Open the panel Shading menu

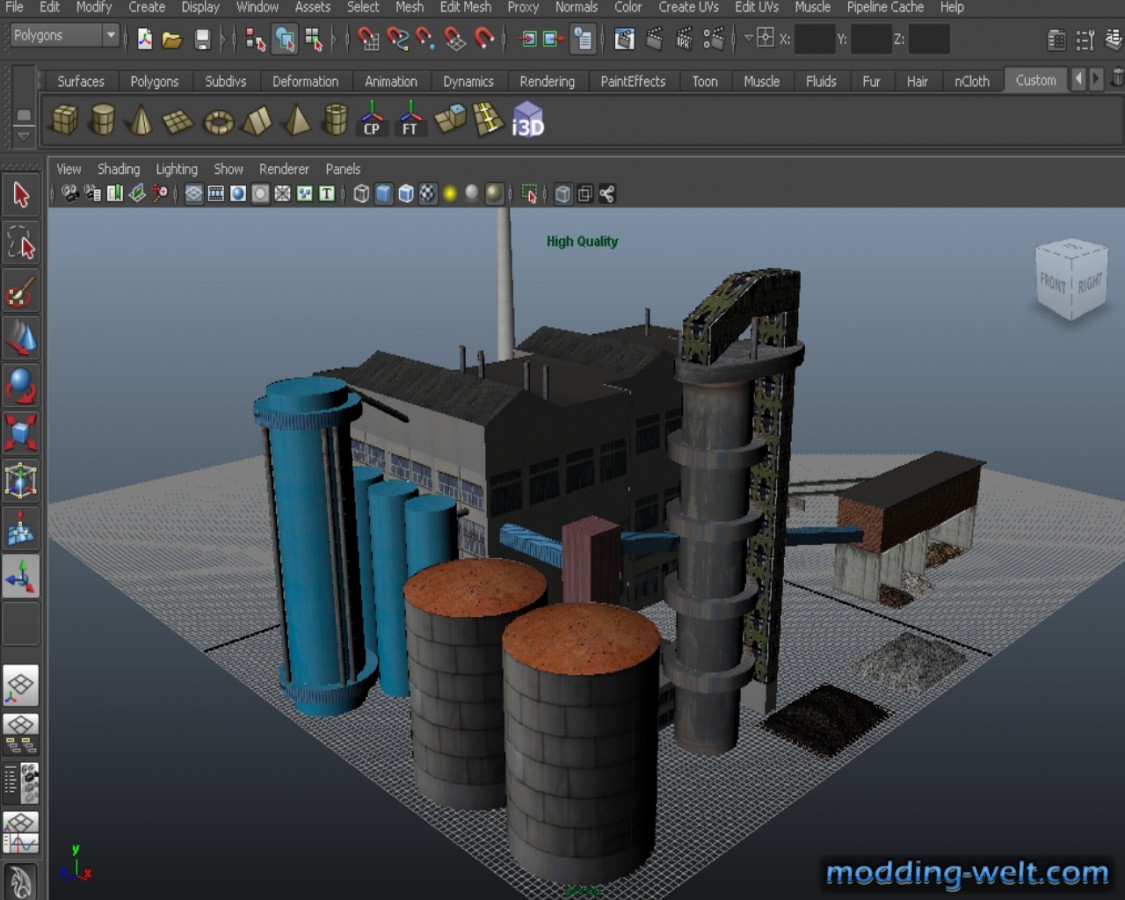tap(118, 169)
